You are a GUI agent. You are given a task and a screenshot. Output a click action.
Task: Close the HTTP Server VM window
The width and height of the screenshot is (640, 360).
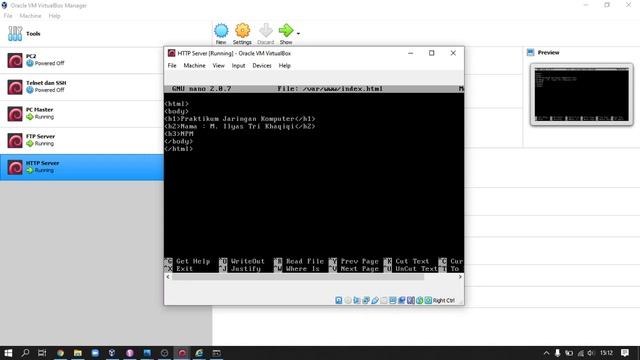click(x=453, y=53)
